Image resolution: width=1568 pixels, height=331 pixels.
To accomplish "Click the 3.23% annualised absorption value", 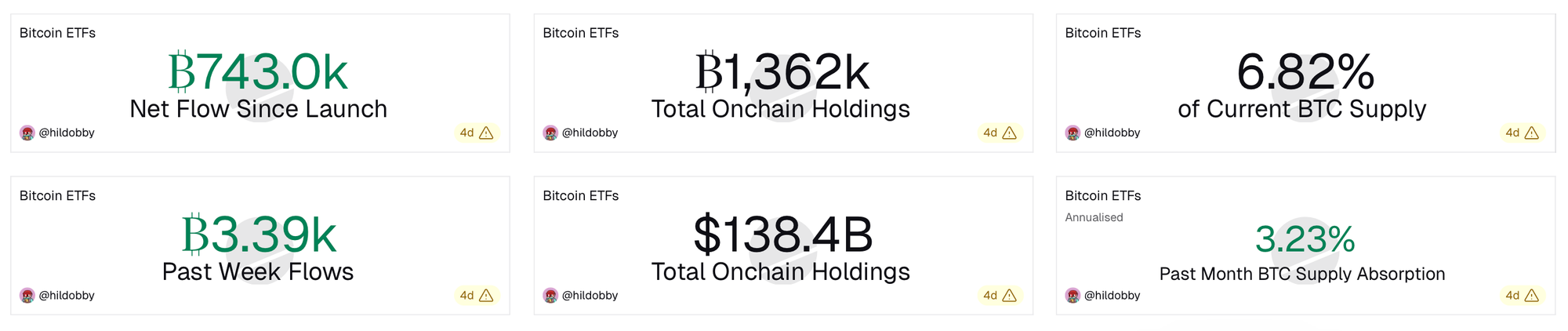I will click(1305, 239).
